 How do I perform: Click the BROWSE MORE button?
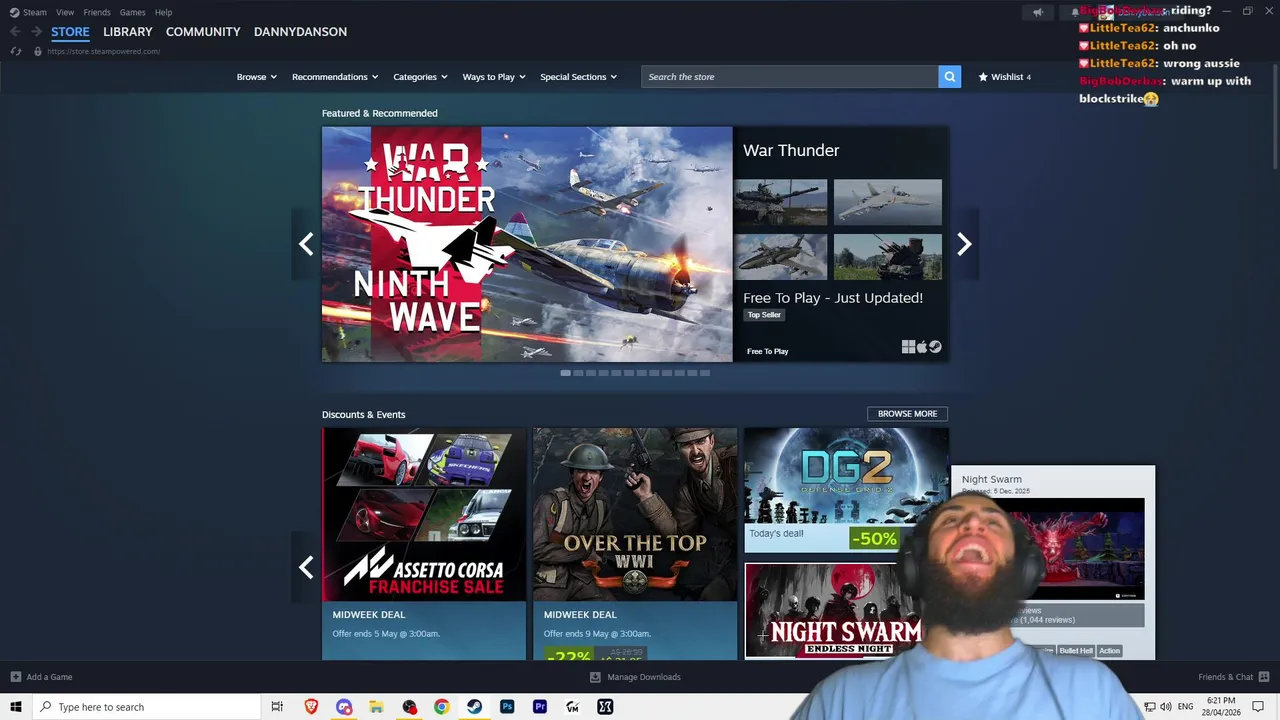tap(907, 414)
